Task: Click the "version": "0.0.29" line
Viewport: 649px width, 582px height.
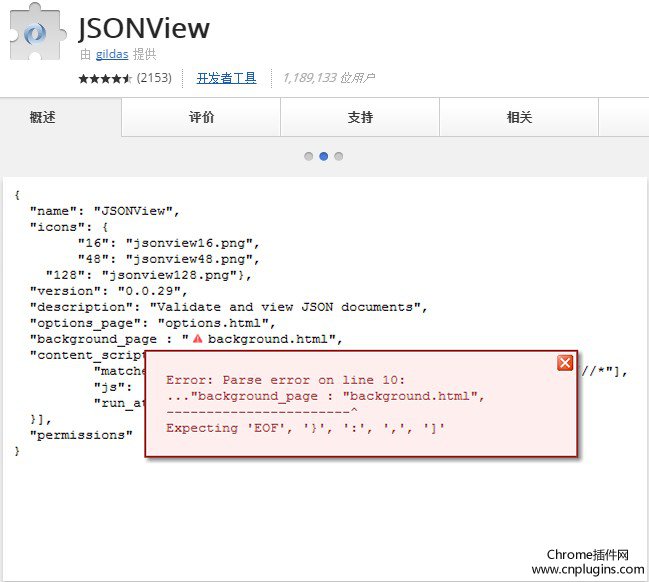Action: (109, 291)
